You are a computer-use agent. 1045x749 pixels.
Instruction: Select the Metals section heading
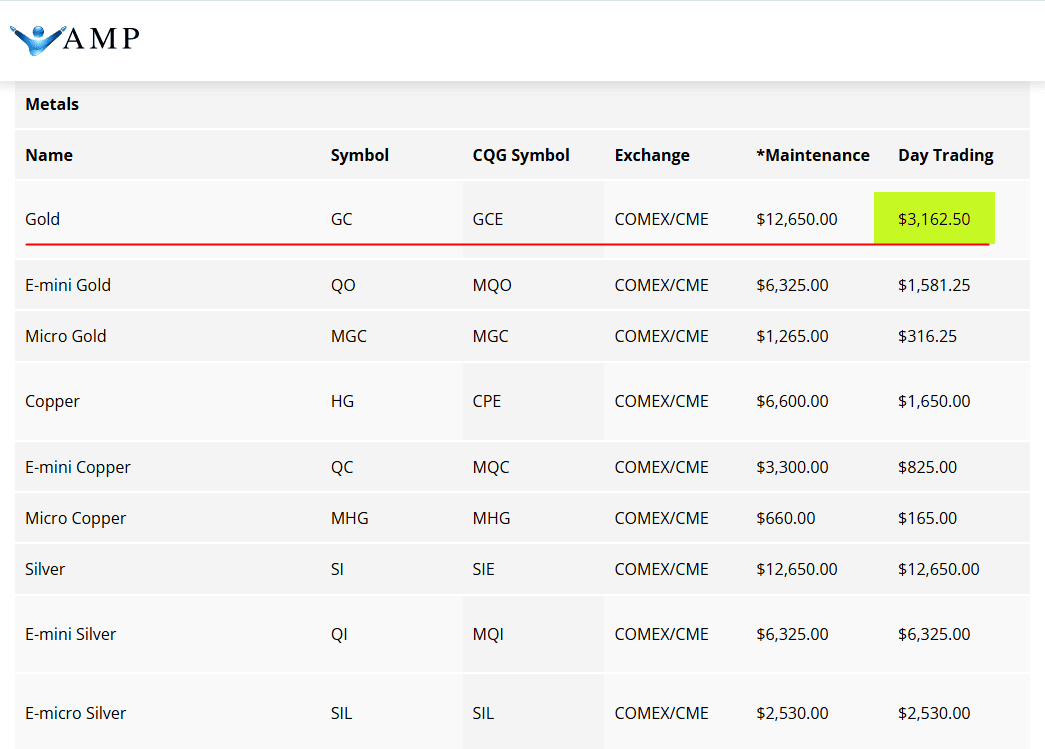(x=52, y=105)
